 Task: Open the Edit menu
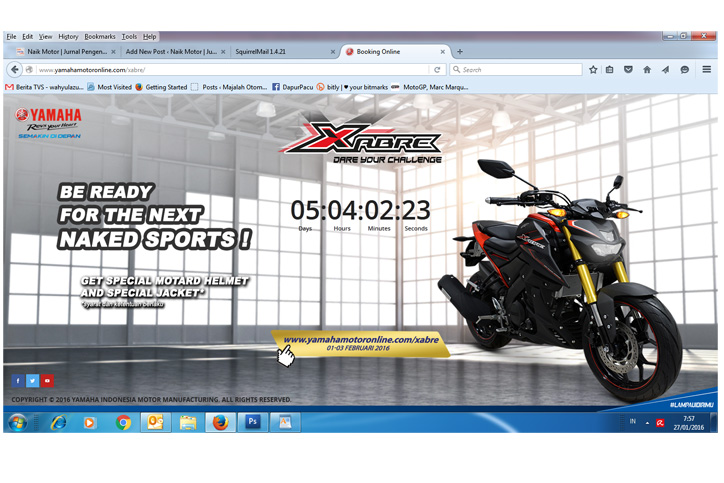(28, 36)
